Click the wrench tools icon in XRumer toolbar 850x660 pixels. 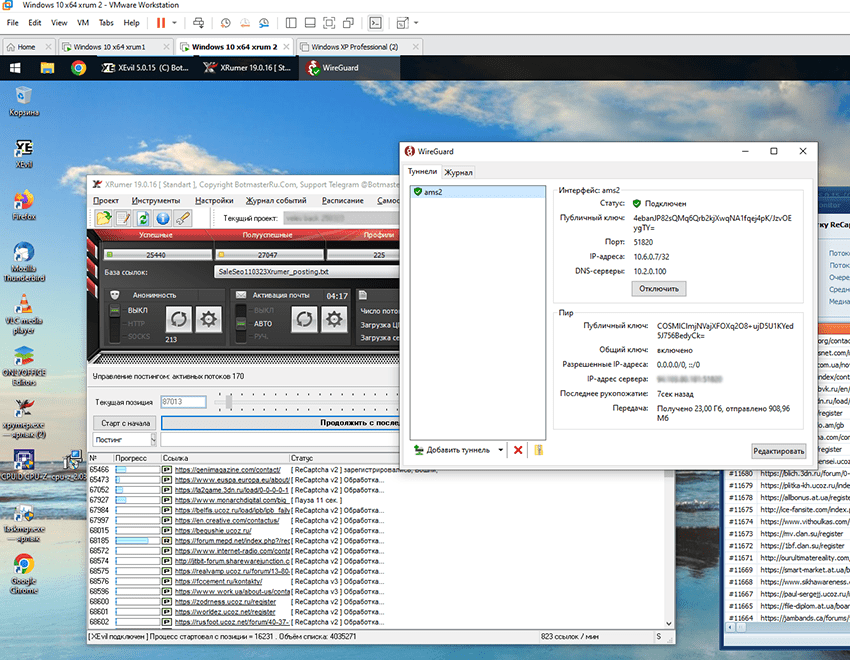tap(183, 218)
